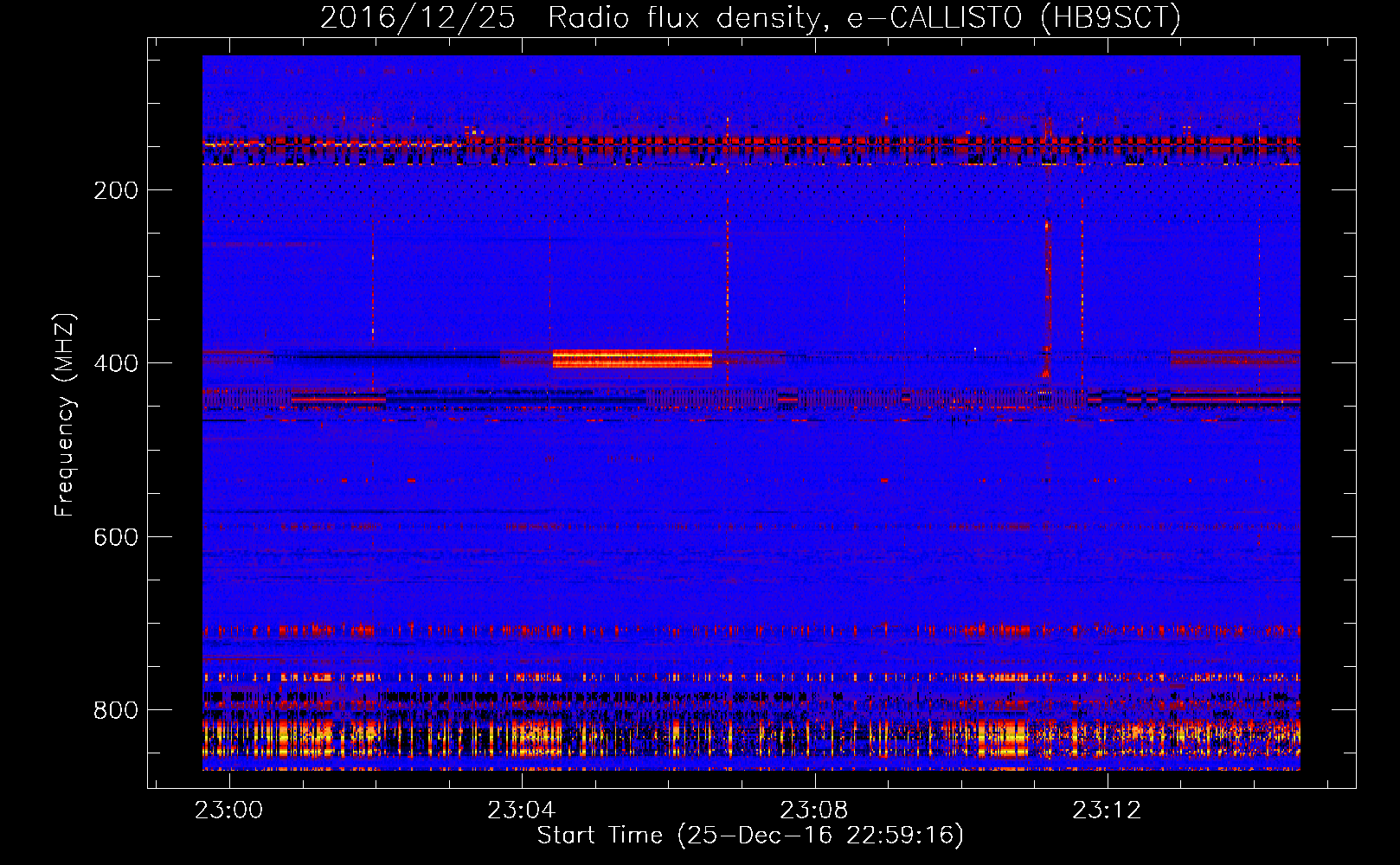1400x865 pixels.
Task: Click the 800 frequency tick label
Action: [116, 710]
